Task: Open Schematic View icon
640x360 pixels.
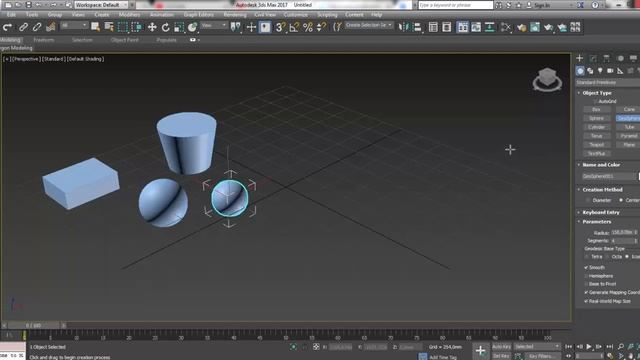Action: (489, 27)
